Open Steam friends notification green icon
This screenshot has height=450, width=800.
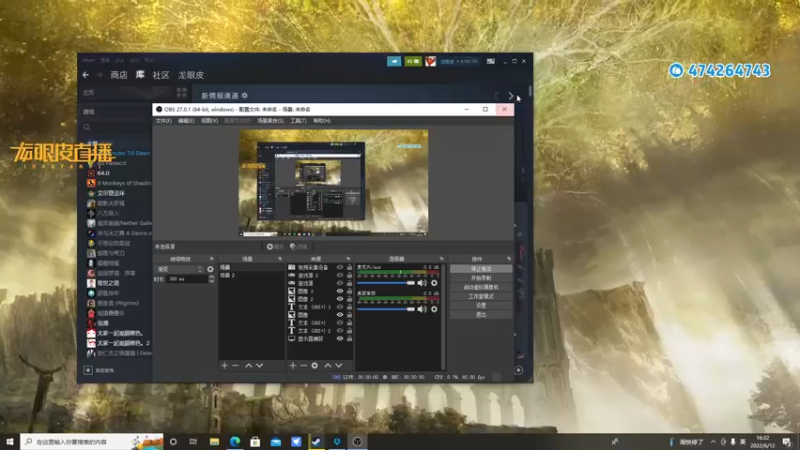(x=413, y=61)
